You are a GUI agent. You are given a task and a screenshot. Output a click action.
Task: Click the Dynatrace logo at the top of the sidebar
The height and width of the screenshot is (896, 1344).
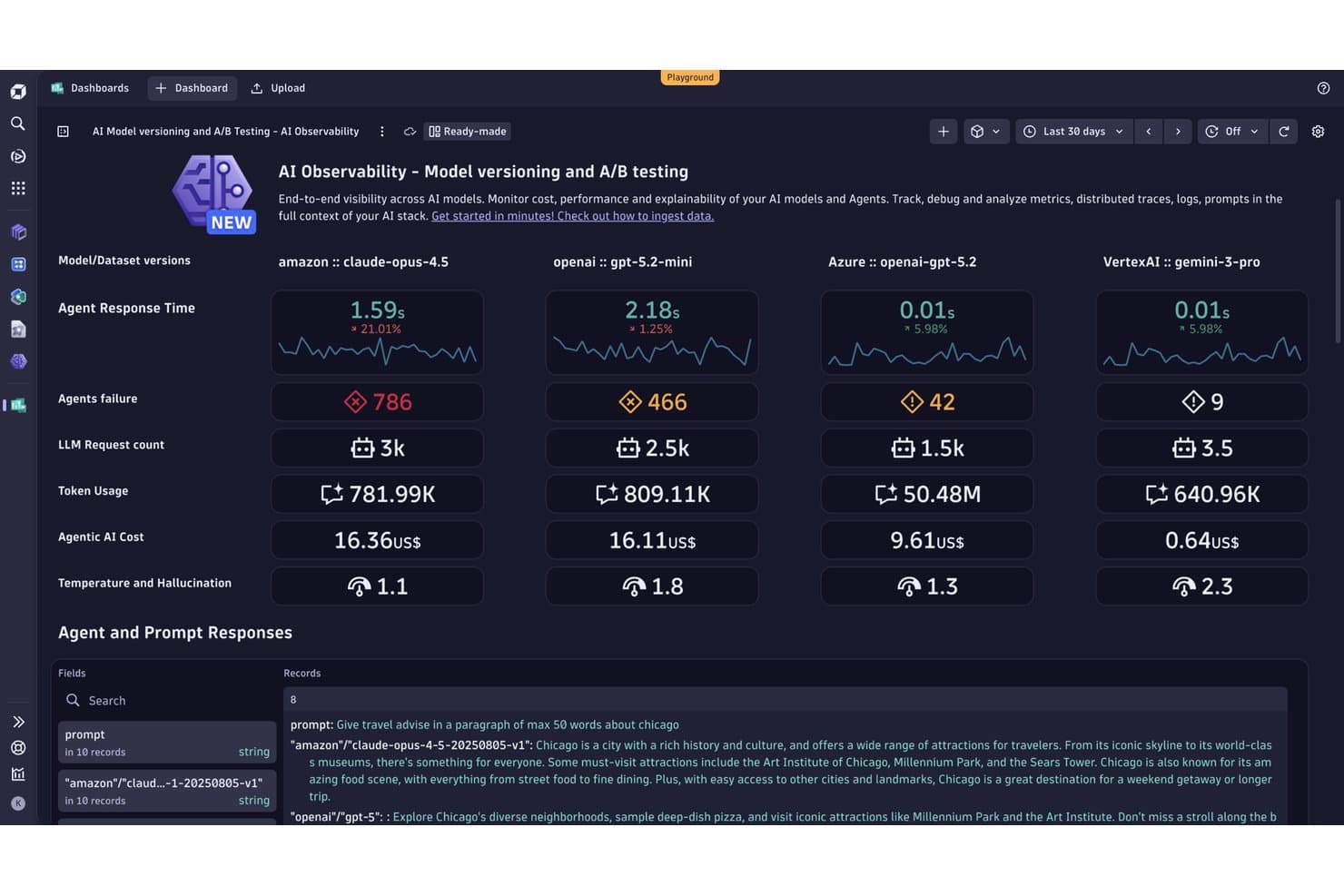click(x=18, y=92)
